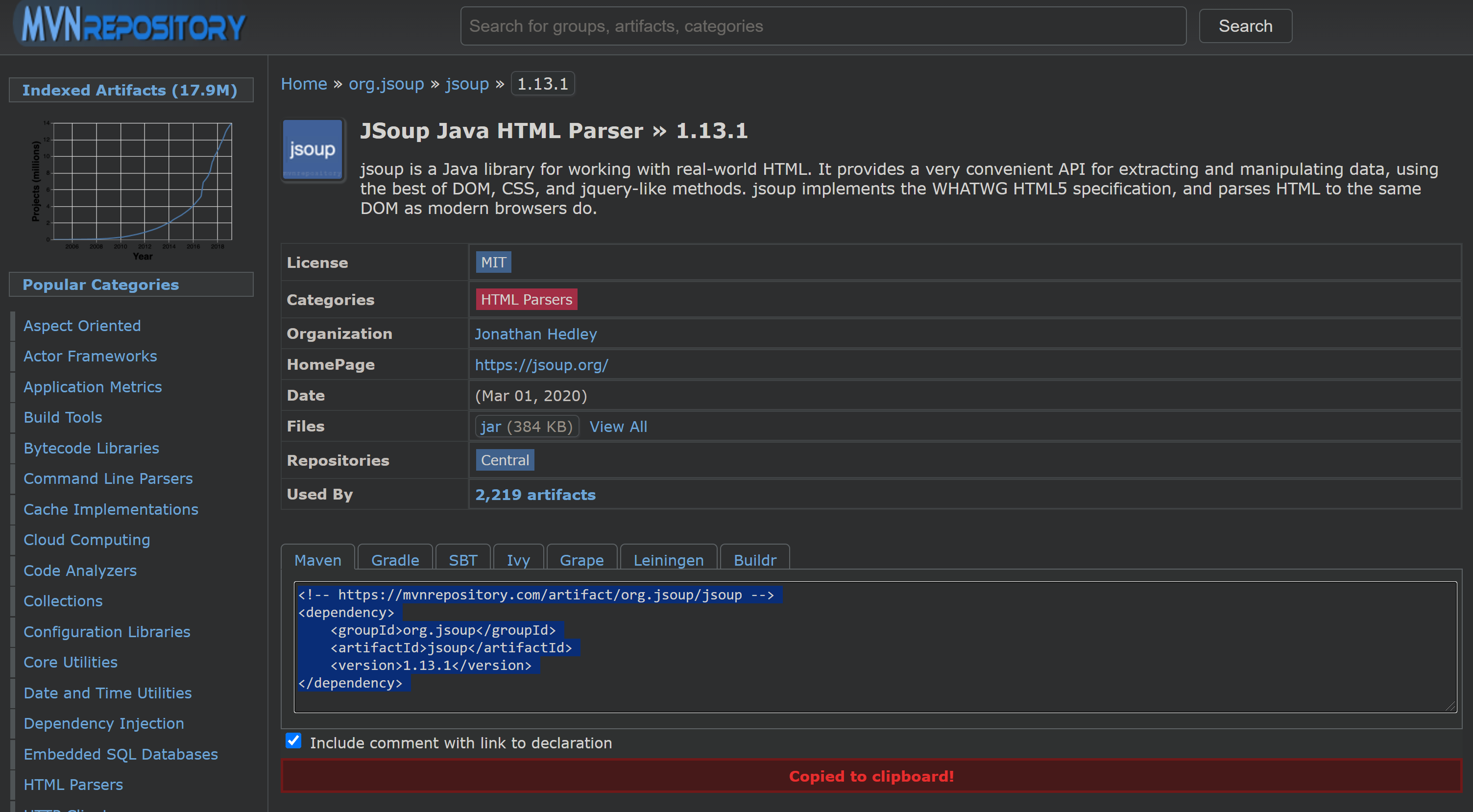This screenshot has width=1473, height=812.
Task: Visit the https://jsoup.org/ homepage link
Action: (x=541, y=365)
